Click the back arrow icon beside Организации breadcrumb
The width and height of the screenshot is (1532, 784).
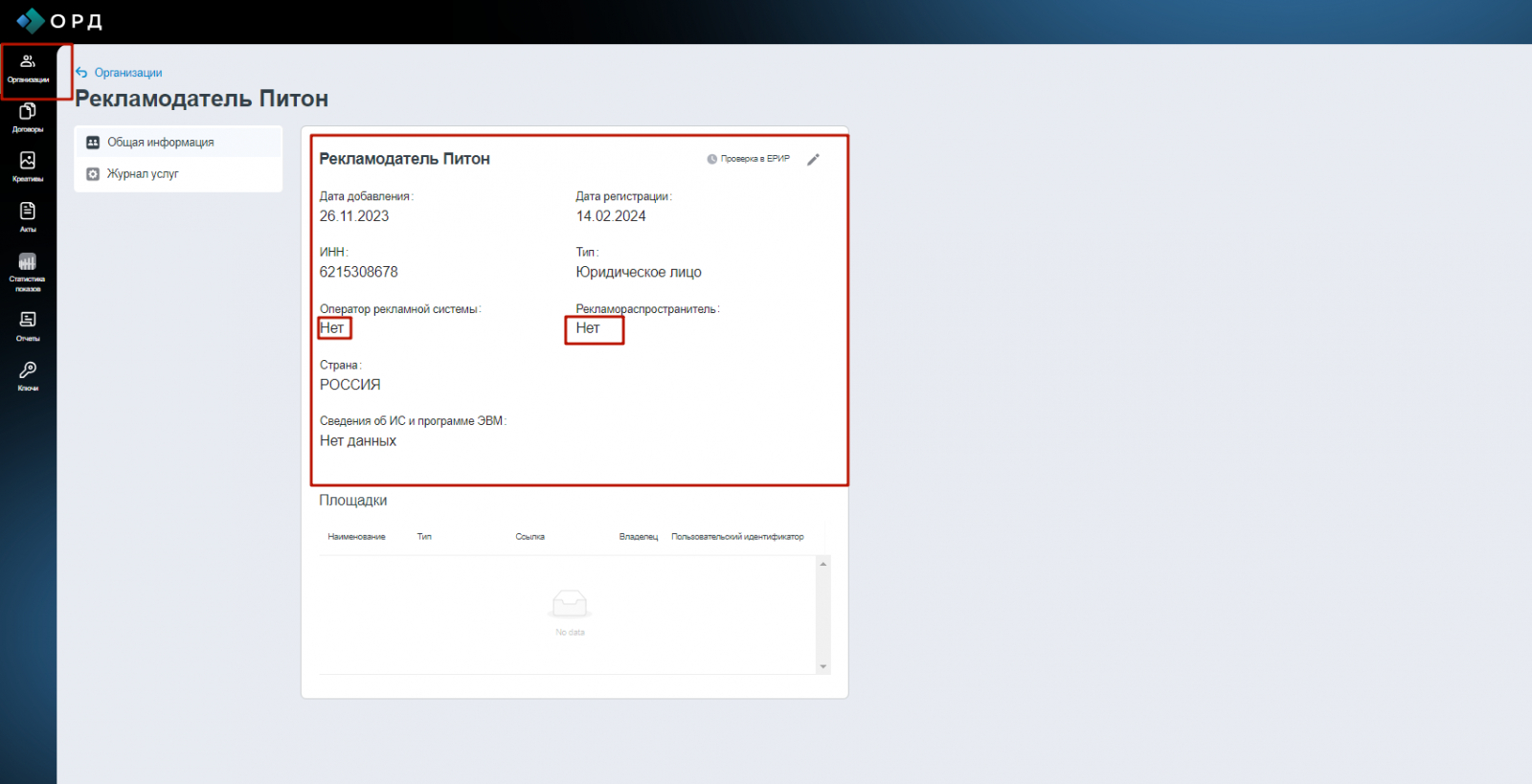[81, 73]
